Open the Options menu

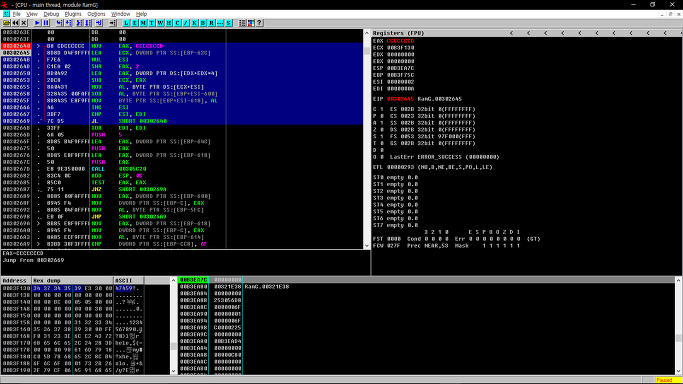[x=96, y=14]
